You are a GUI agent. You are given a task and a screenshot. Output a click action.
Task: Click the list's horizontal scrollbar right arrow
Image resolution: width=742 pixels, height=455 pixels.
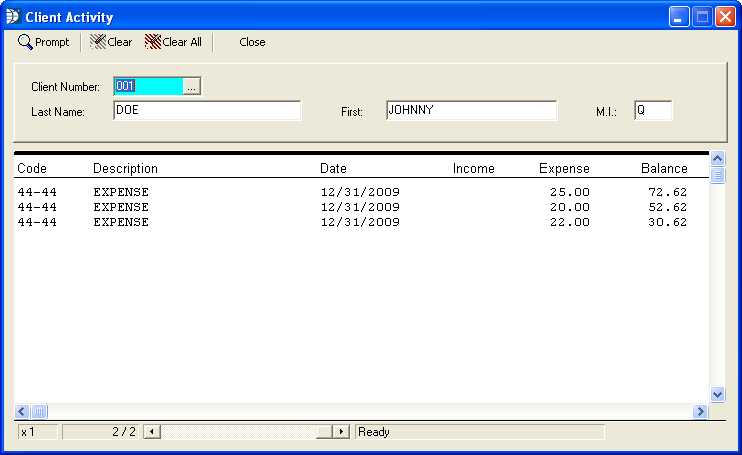pos(700,411)
